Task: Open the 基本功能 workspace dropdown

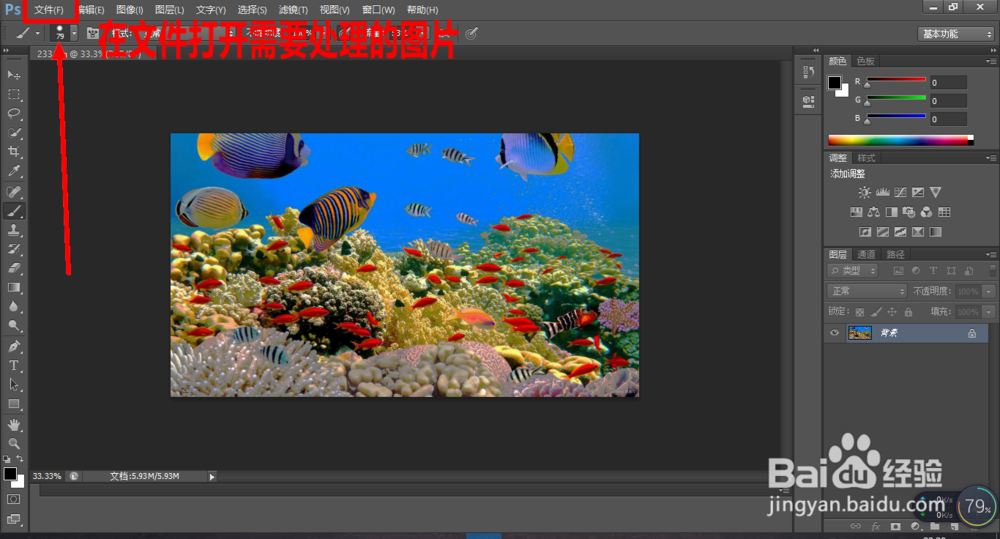Action: pos(956,34)
